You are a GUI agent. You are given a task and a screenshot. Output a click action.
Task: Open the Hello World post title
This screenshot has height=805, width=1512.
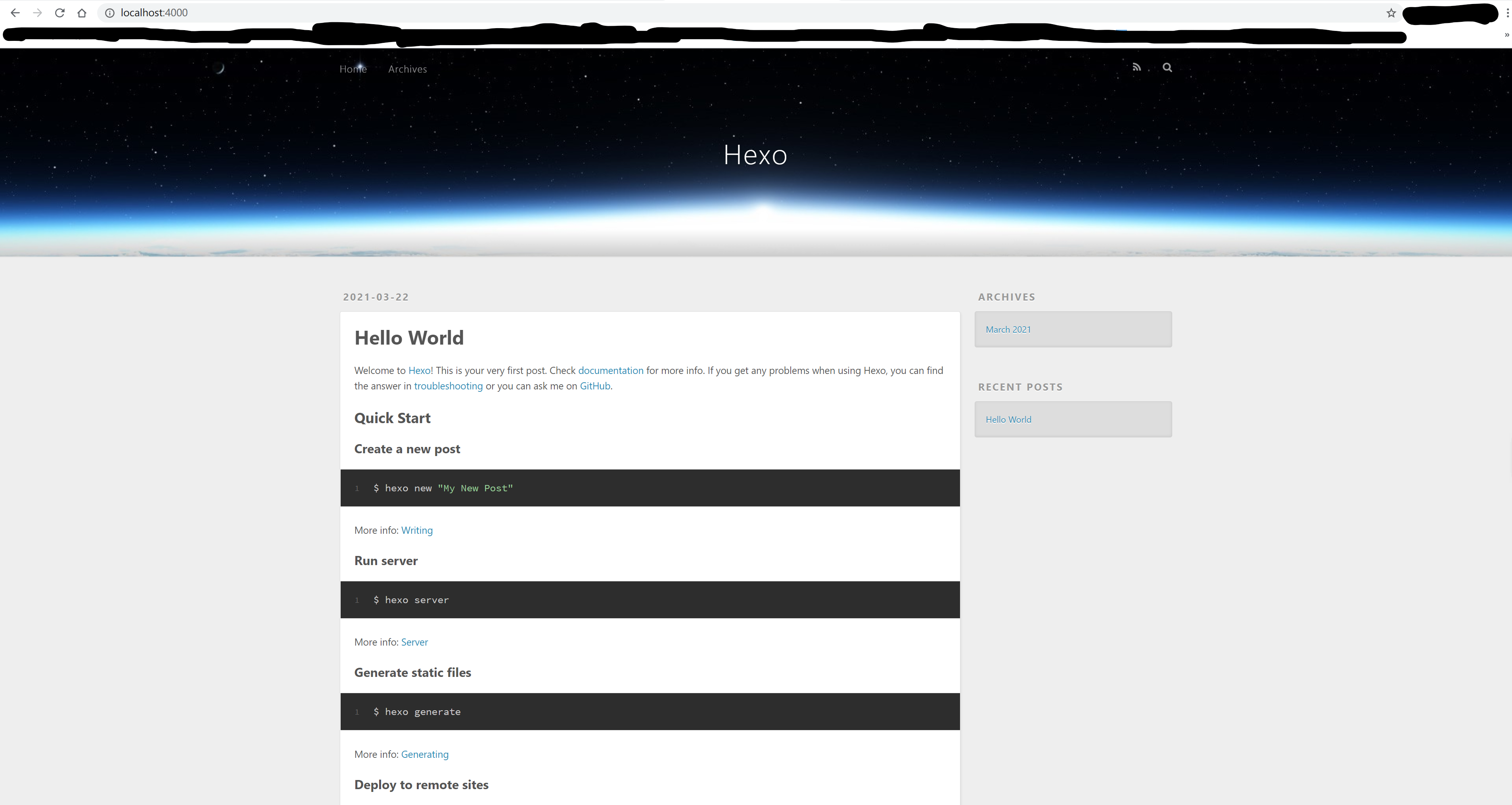tap(408, 337)
